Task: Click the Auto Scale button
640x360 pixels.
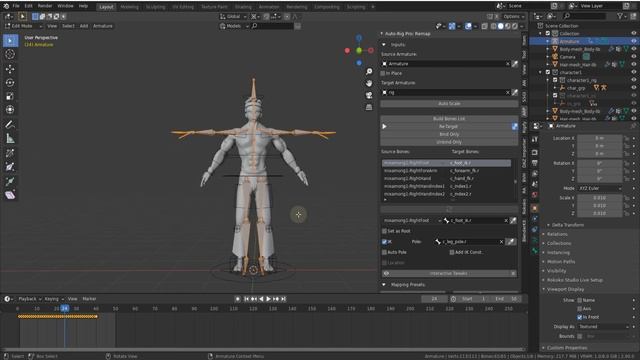Action: point(449,104)
